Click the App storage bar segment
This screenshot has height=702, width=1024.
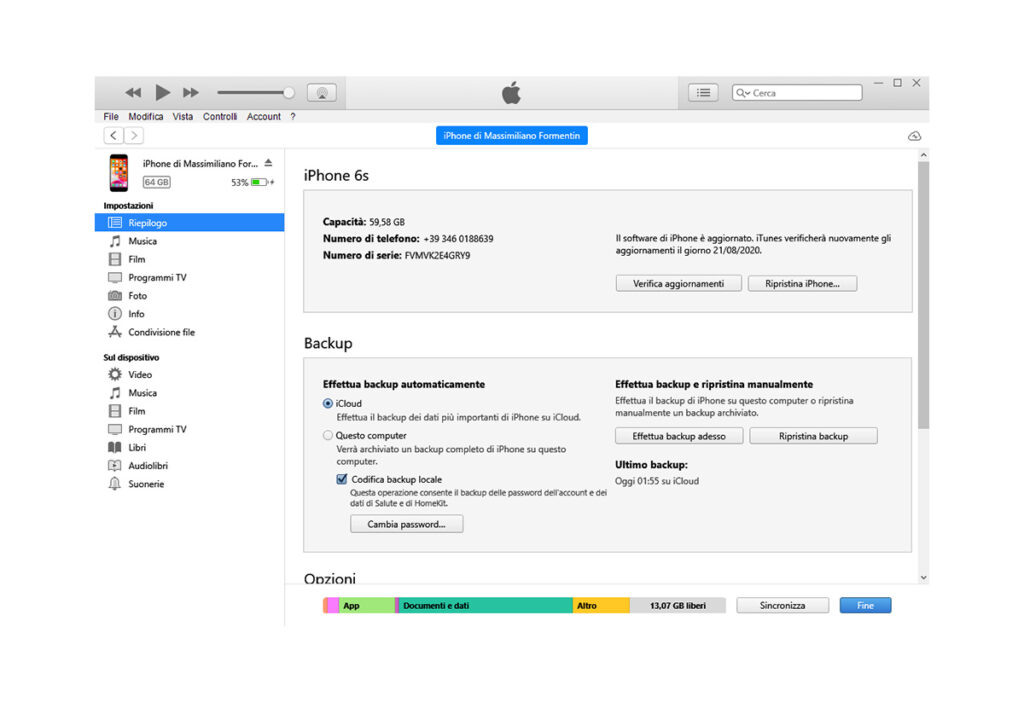coord(366,605)
